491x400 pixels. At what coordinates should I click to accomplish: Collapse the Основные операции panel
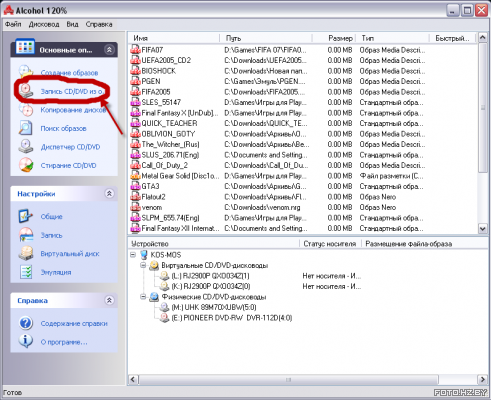pyautogui.click(x=109, y=50)
